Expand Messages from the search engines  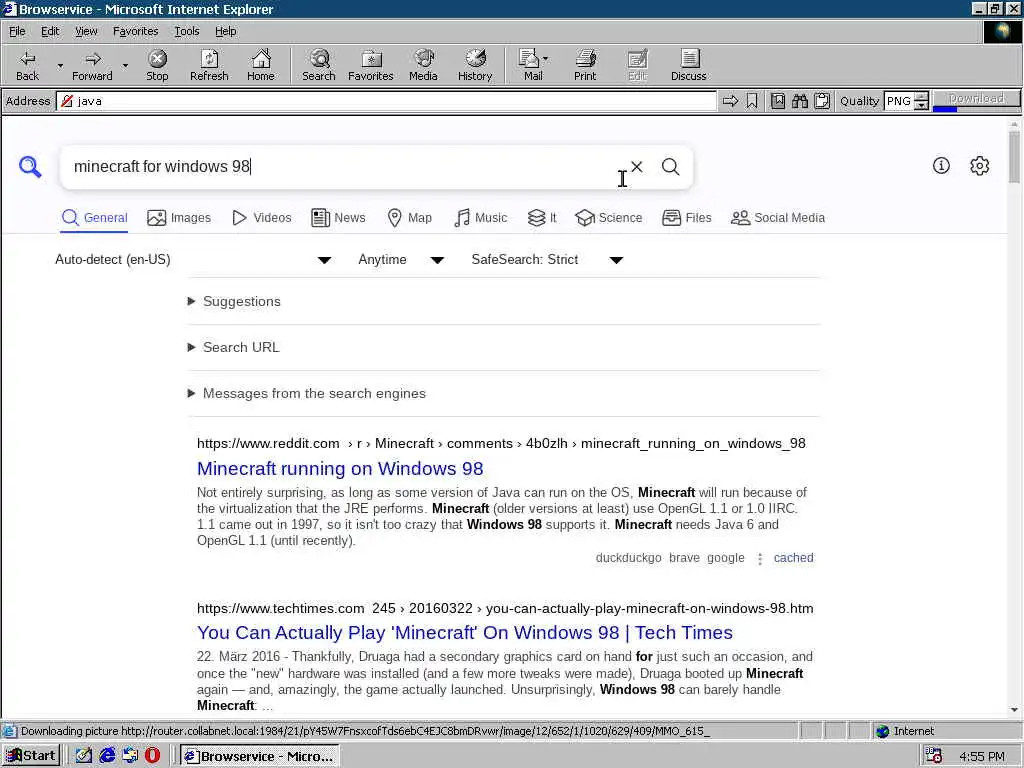[x=306, y=393]
